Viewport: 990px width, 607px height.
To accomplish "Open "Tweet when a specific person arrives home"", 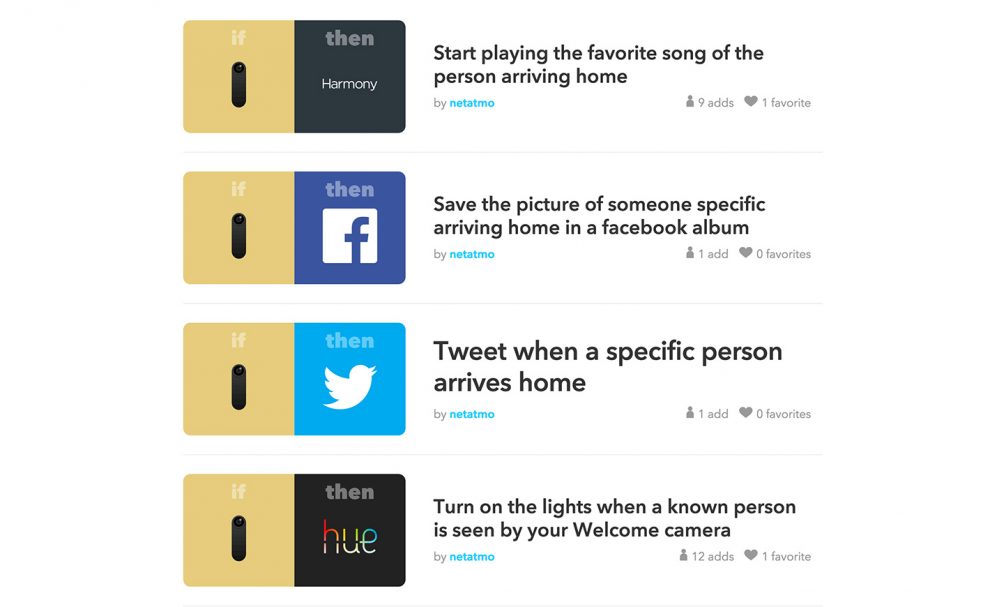I will 607,366.
